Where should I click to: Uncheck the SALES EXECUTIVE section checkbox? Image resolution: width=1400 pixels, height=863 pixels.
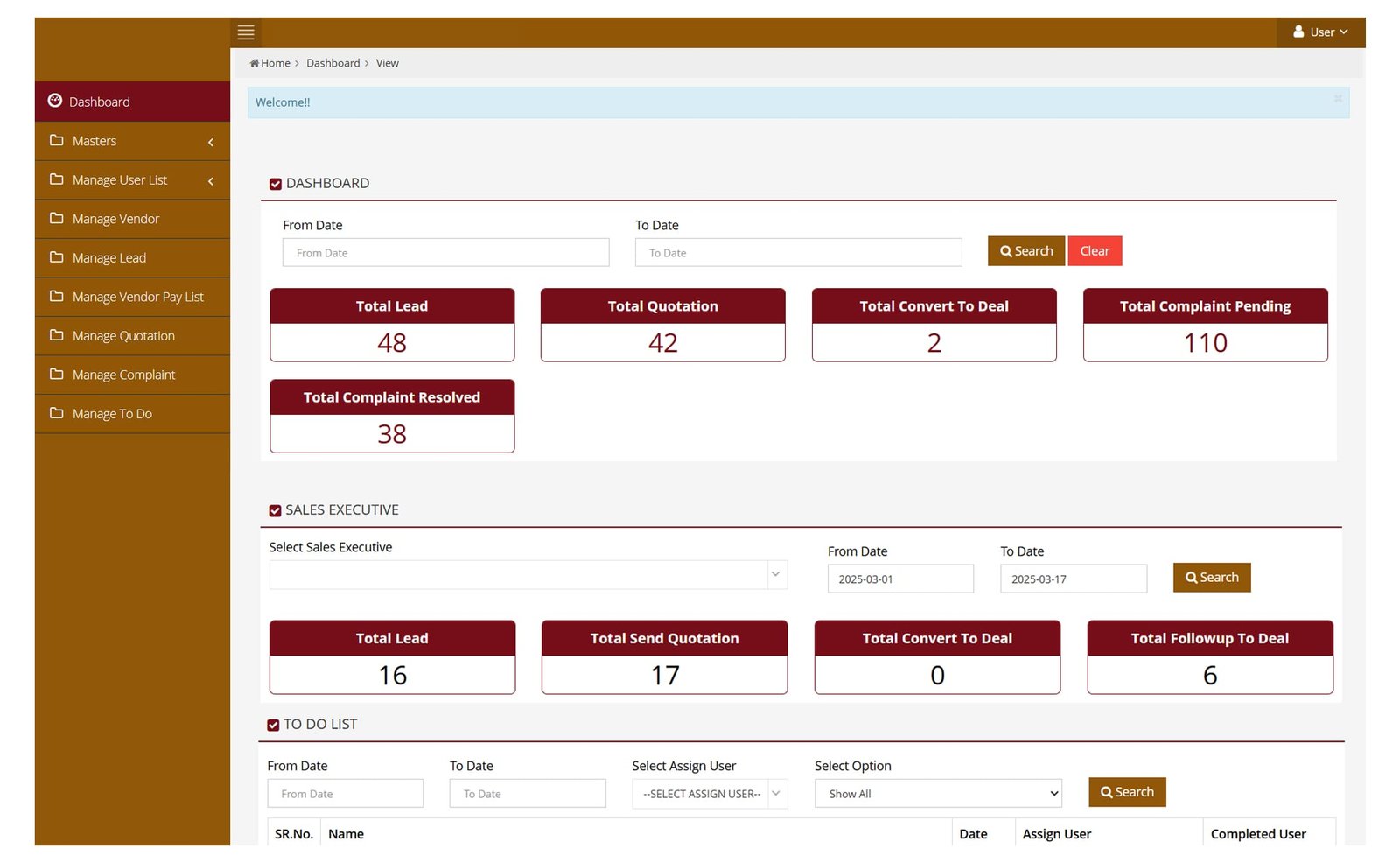(275, 510)
